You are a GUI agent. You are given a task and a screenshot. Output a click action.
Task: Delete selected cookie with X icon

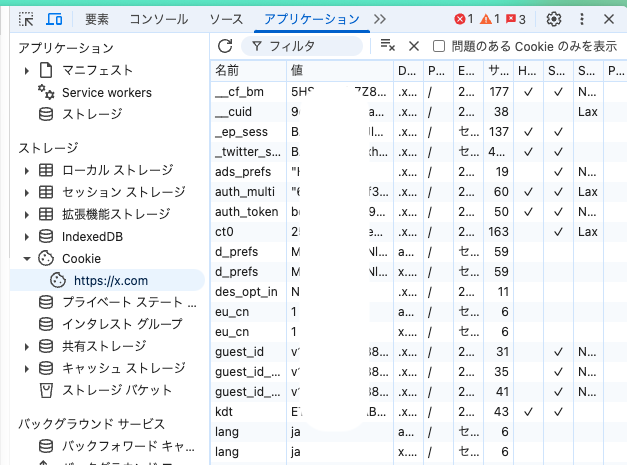pyautogui.click(x=413, y=46)
